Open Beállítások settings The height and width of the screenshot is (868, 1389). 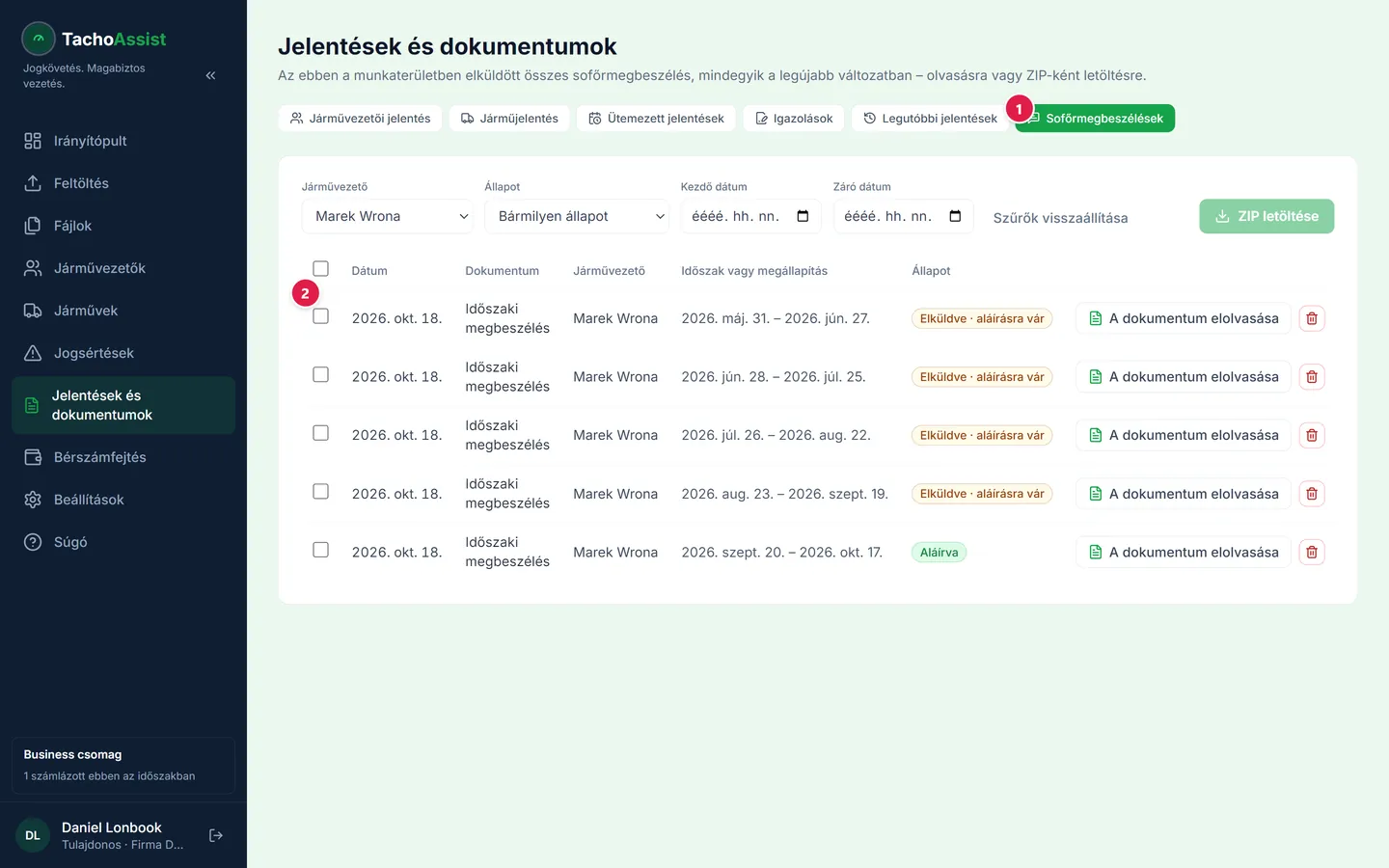coord(123,500)
